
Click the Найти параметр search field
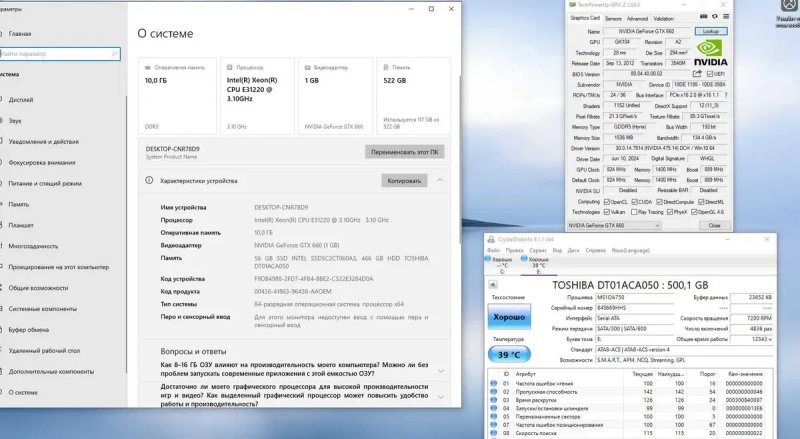(x=60, y=54)
